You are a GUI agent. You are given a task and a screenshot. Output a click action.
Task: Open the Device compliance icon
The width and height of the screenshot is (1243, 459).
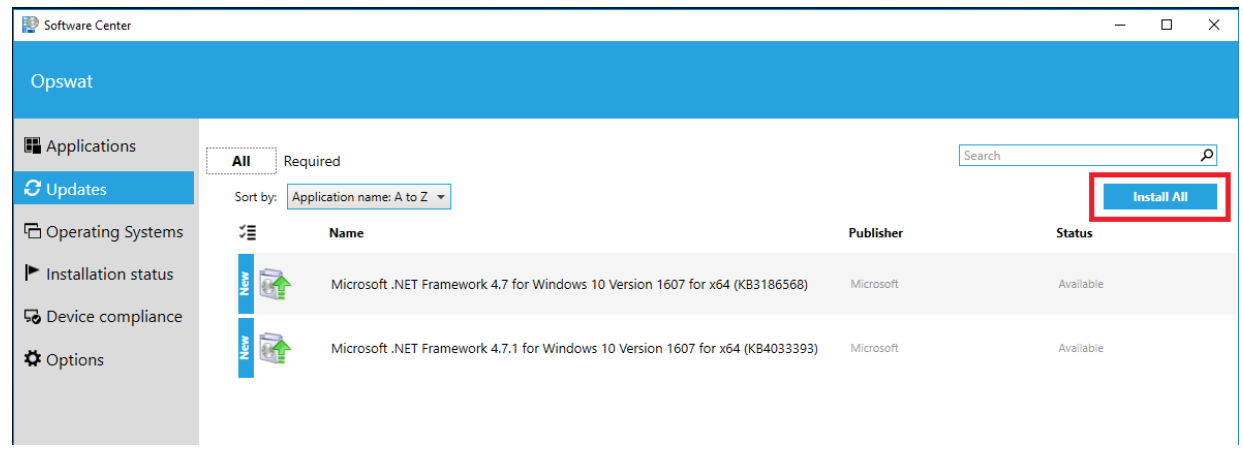[x=33, y=317]
